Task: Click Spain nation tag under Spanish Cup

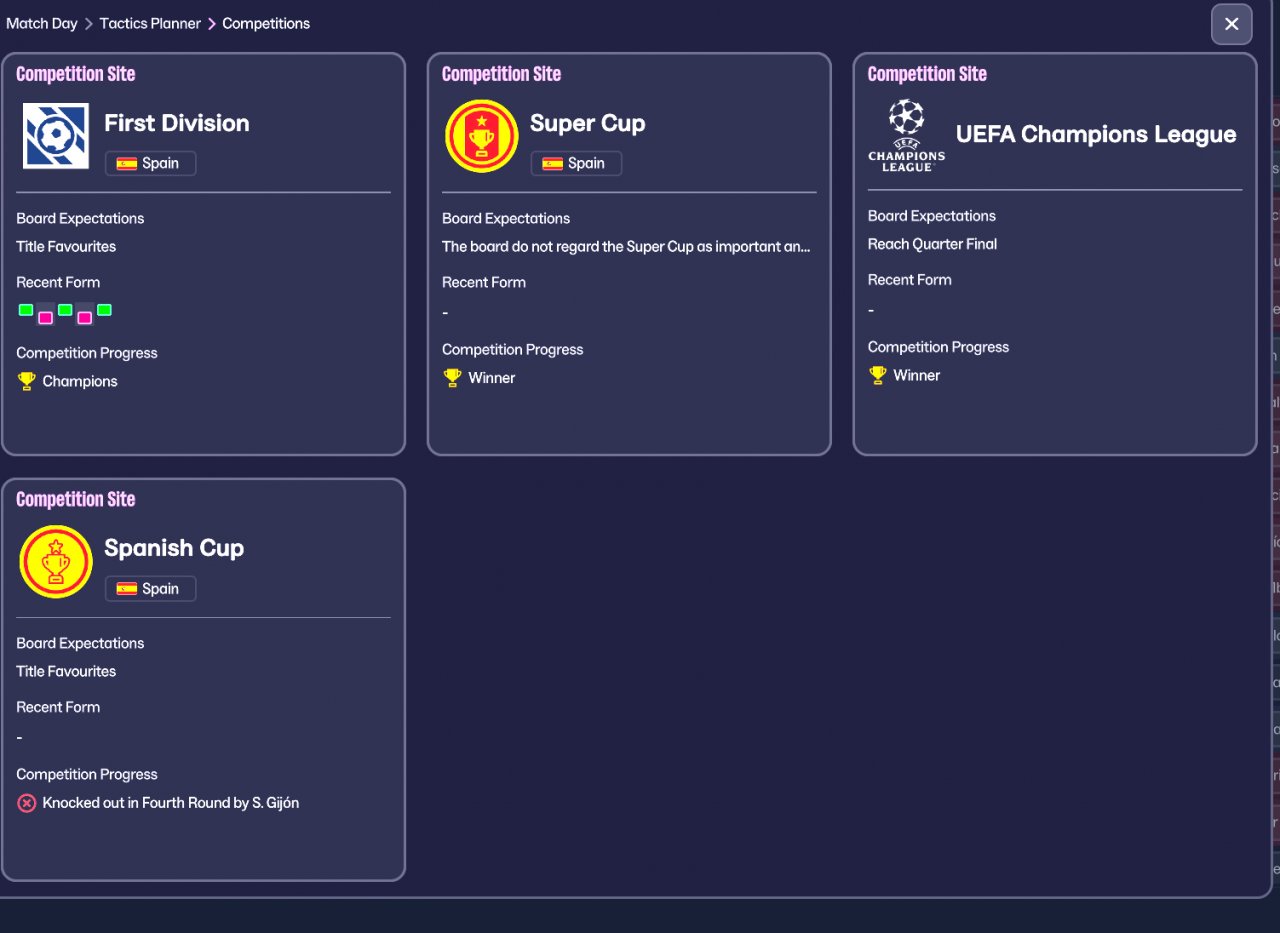Action: 150,589
